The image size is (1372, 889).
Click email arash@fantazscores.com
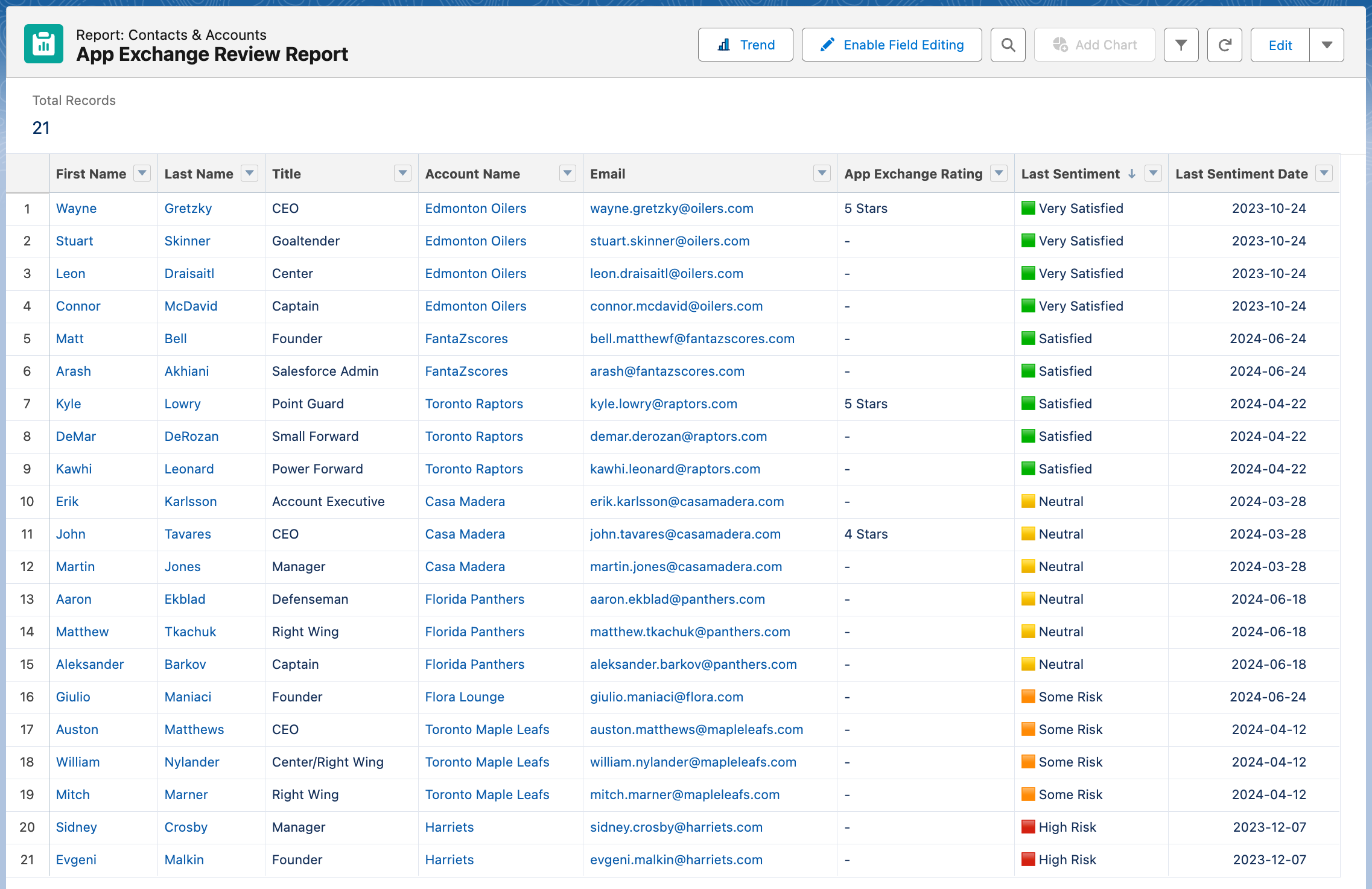[667, 371]
